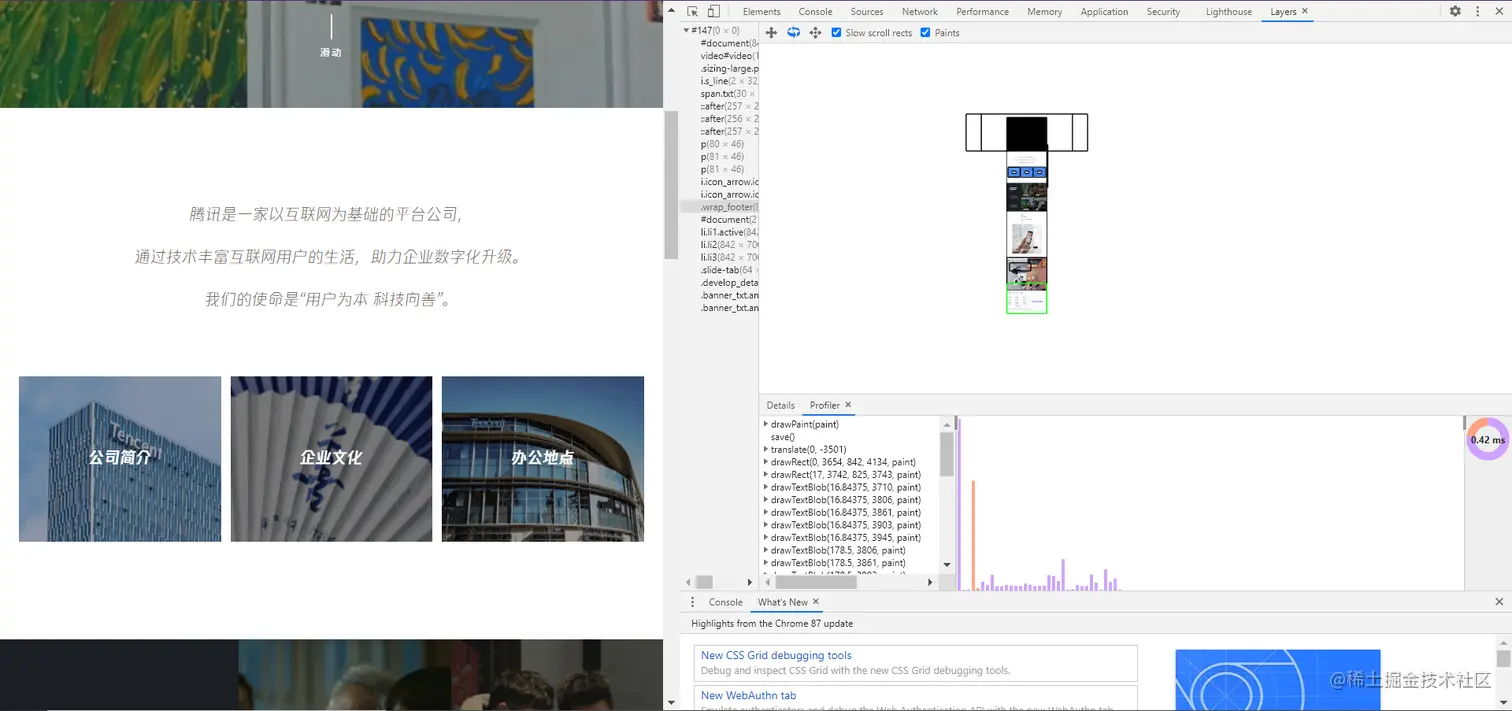Click the paint command list vertical scrollbar
Viewport: 1512px width, 711px height.
click(947, 454)
